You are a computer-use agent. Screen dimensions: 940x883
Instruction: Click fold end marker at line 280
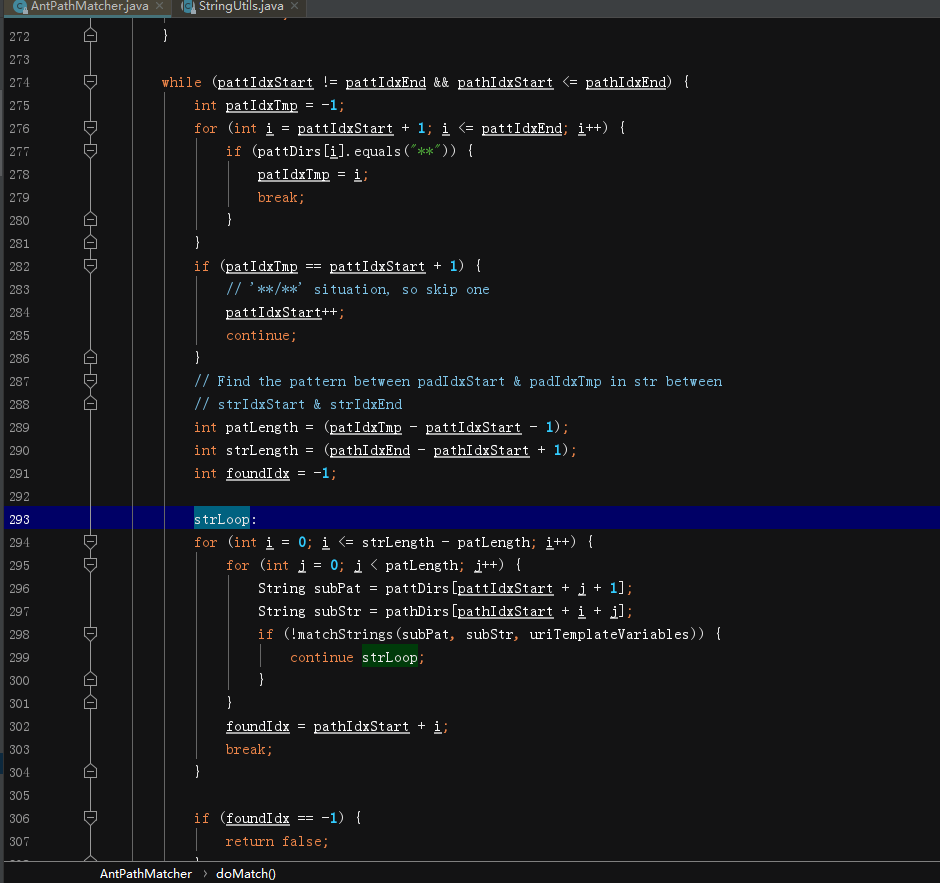coord(91,220)
